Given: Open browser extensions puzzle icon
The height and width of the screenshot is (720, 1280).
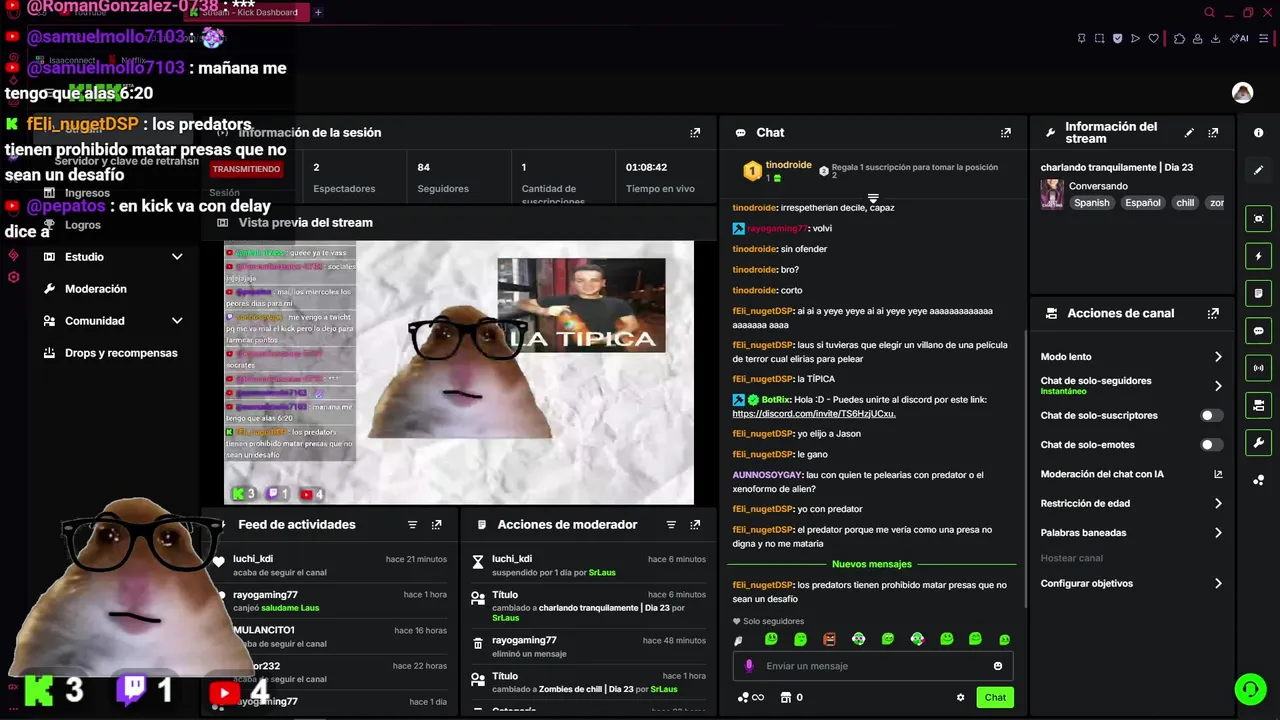Looking at the screenshot, I should 1179,39.
